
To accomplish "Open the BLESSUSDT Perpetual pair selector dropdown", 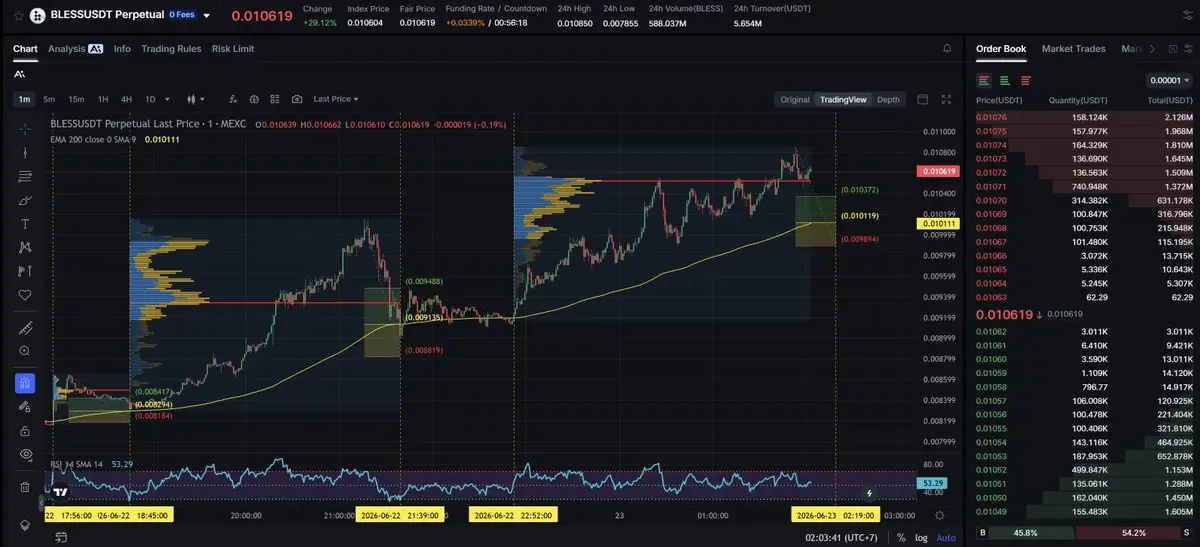I will click(206, 16).
